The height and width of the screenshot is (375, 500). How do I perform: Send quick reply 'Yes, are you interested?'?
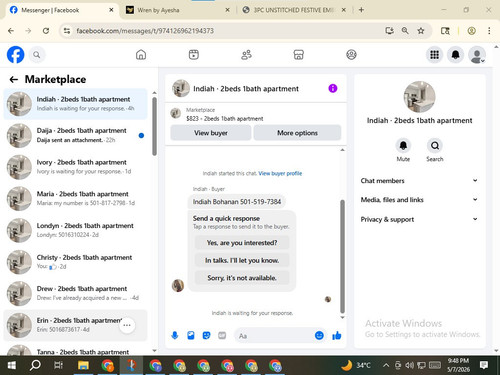point(242,243)
